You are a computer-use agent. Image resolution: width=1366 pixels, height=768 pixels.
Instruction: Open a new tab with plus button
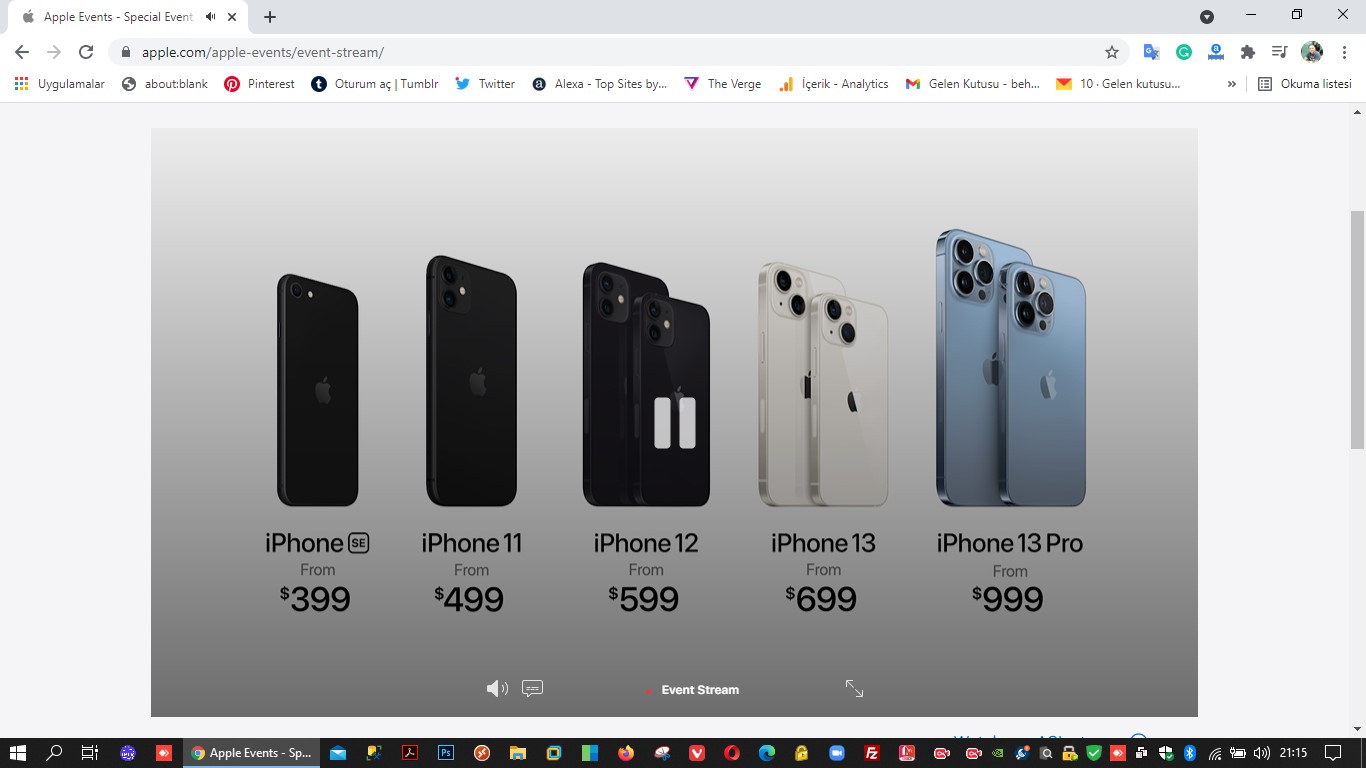(270, 17)
